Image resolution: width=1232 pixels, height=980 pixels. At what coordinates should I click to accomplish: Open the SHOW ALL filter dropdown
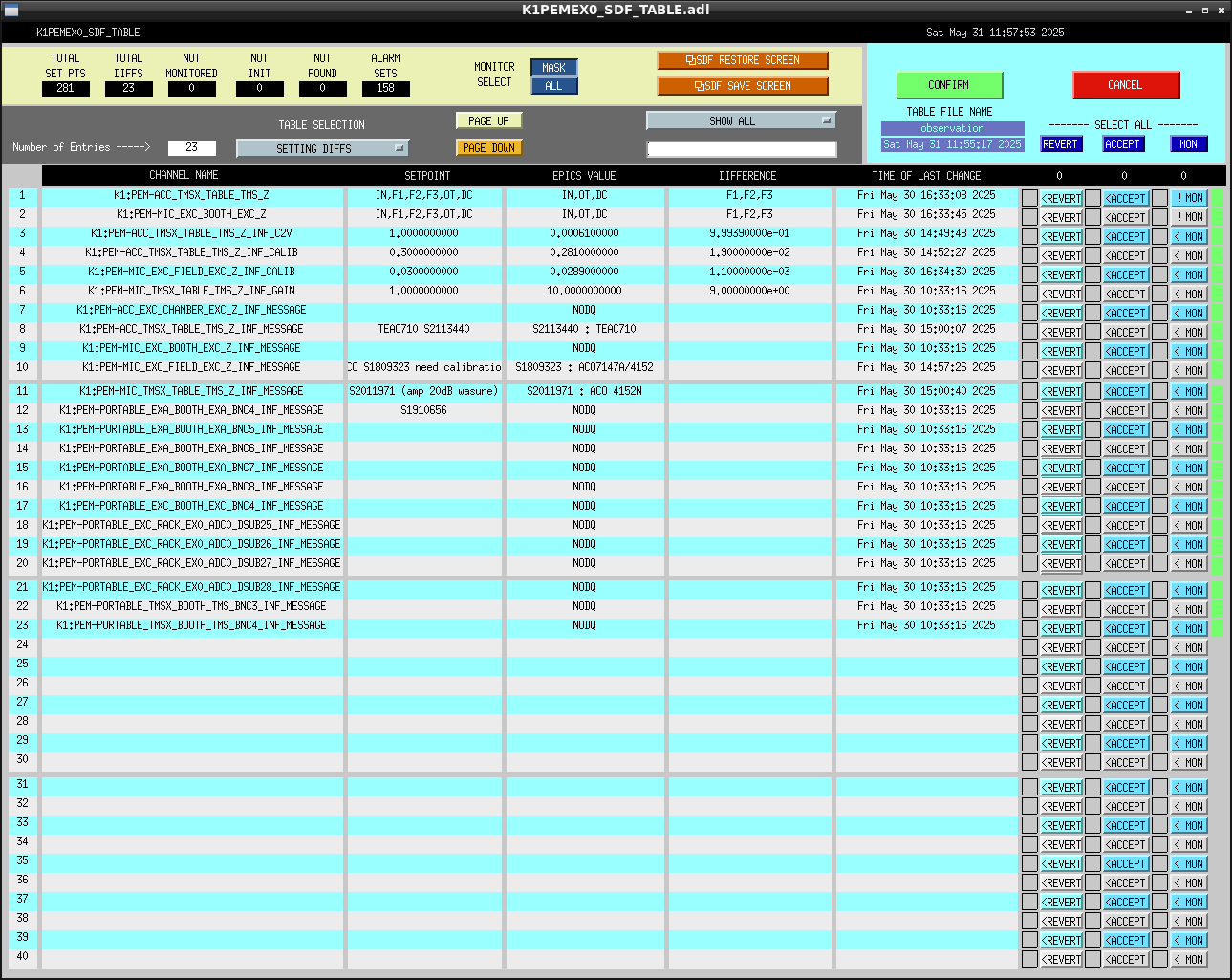[x=741, y=120]
